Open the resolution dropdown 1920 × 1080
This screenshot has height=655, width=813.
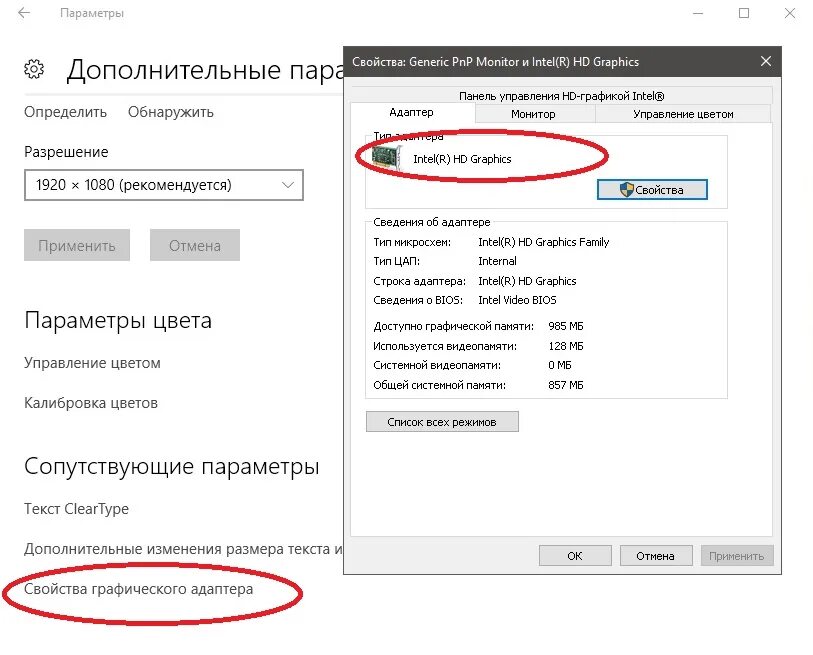click(164, 185)
